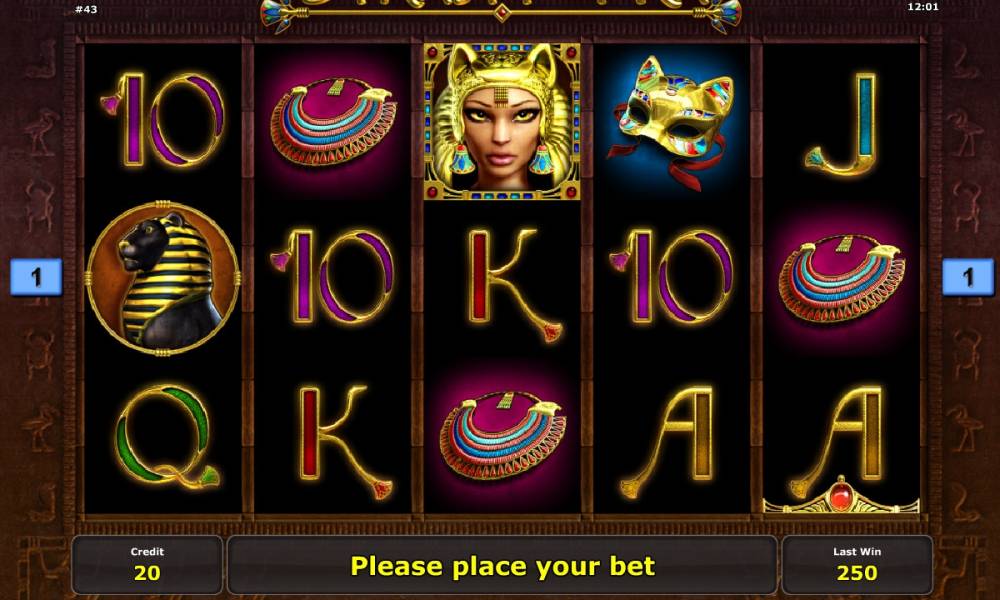Click the cat queen portrait symbol

click(502, 121)
